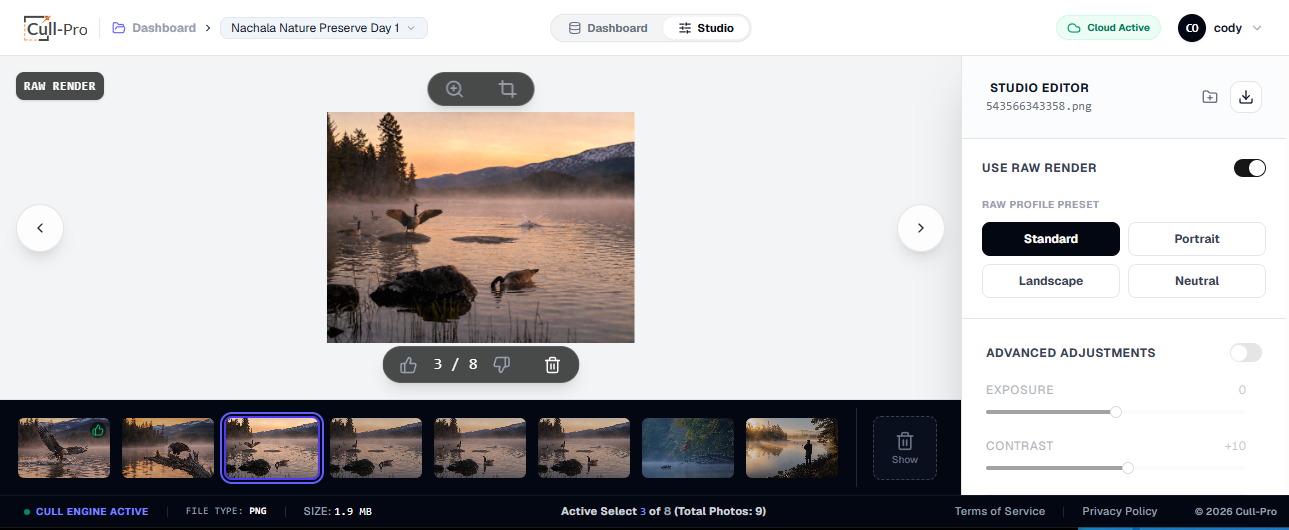Open the Privacy Policy link
The image size is (1289, 530).
[x=1120, y=511]
